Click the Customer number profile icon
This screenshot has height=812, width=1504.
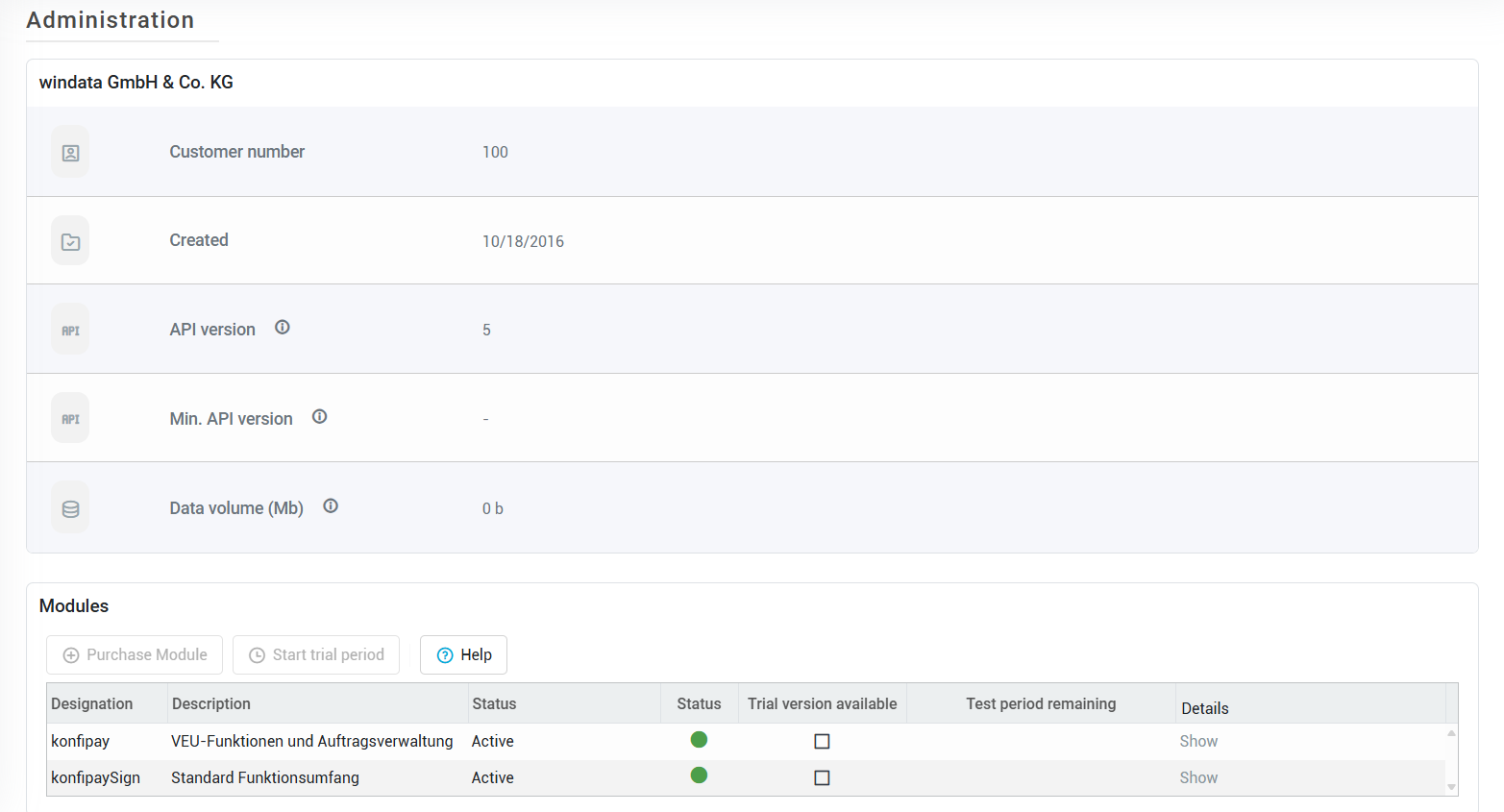tap(70, 153)
